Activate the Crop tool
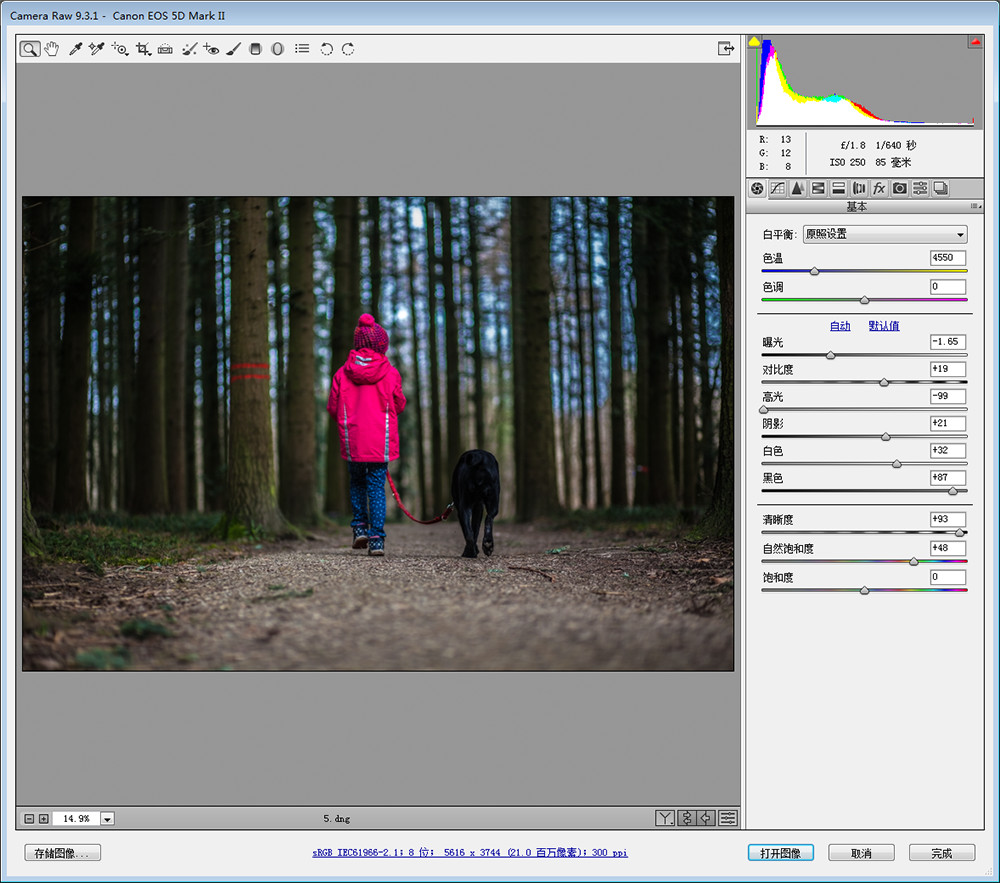1000x883 pixels. (x=143, y=49)
